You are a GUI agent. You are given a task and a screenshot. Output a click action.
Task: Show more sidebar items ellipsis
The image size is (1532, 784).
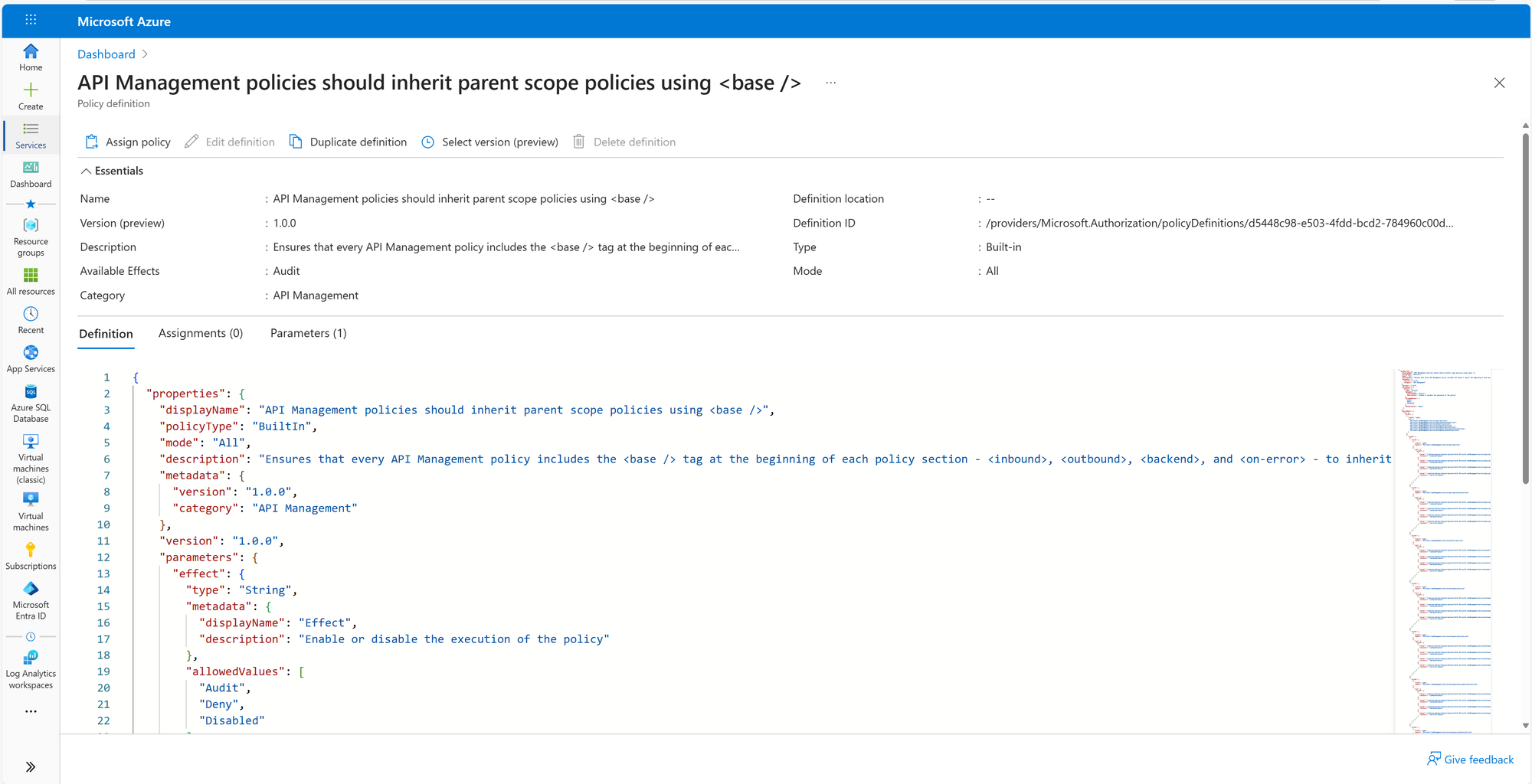tap(31, 711)
